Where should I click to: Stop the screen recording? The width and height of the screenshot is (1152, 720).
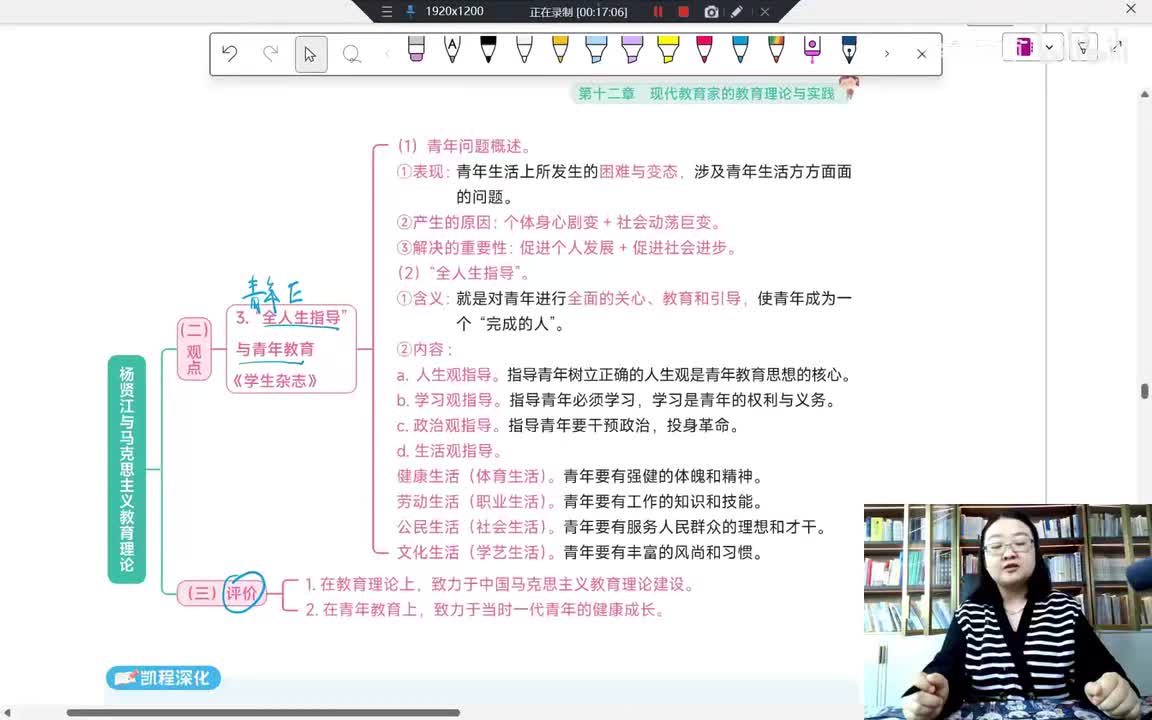[x=683, y=12]
